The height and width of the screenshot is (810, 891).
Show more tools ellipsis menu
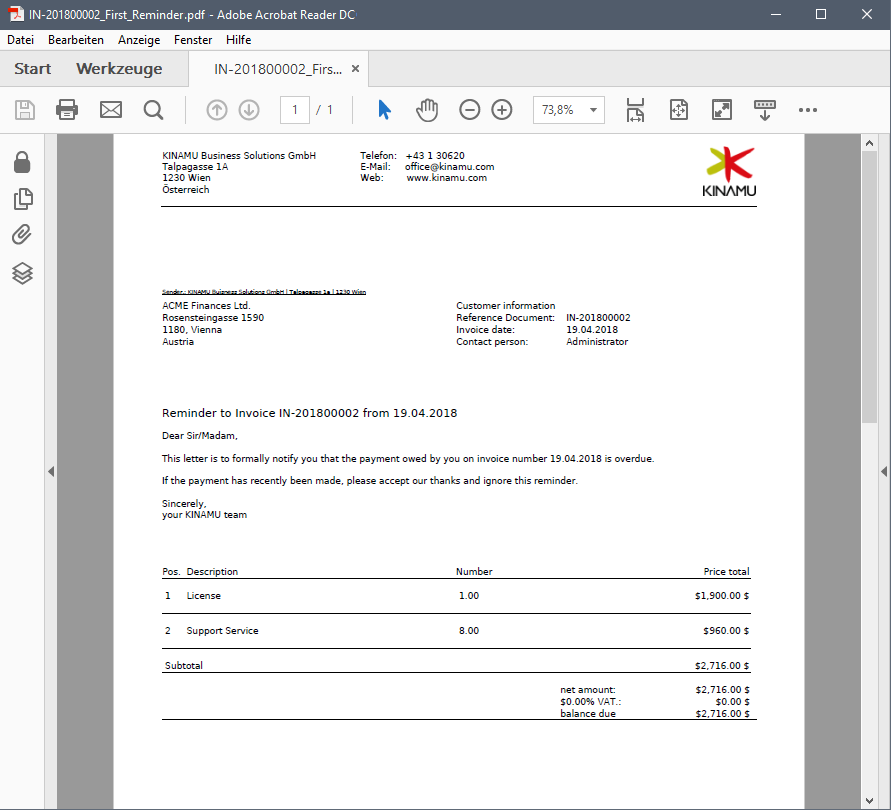807,110
